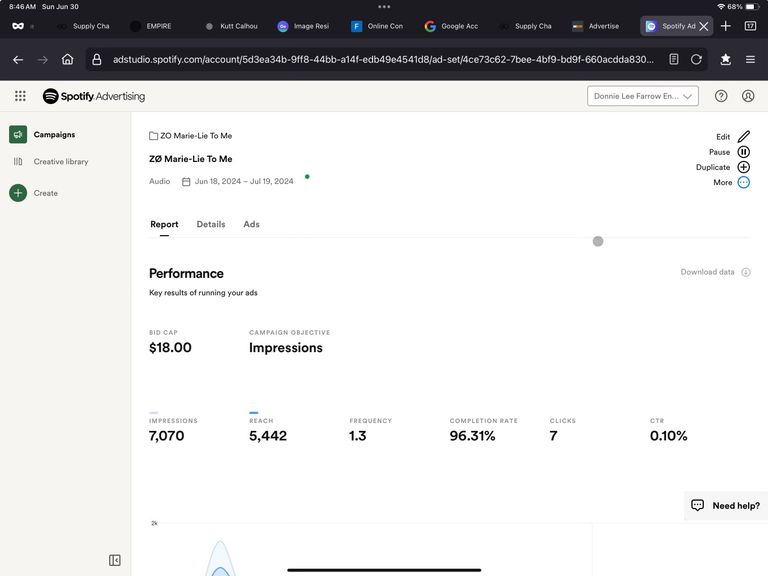This screenshot has height=576, width=768.
Task: Click the private browsing mask icon
Action: (18, 26)
